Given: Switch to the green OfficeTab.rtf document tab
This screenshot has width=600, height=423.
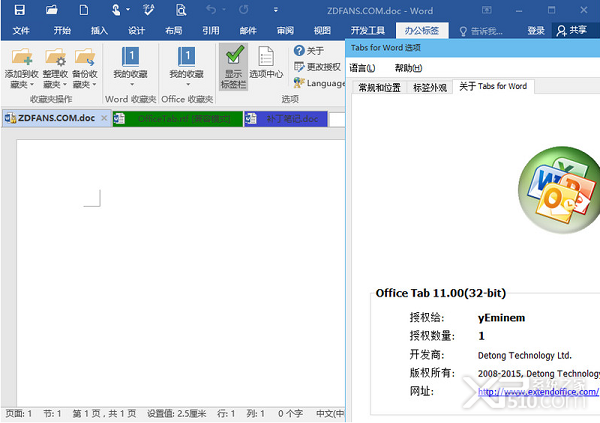Looking at the screenshot, I should pyautogui.click(x=178, y=119).
